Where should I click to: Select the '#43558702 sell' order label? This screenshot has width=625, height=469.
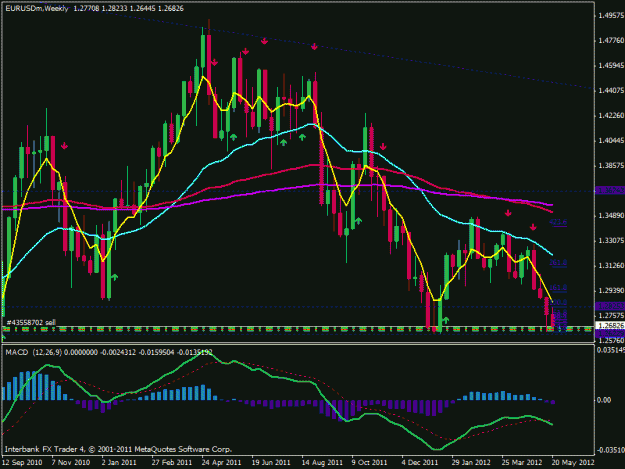[31, 322]
